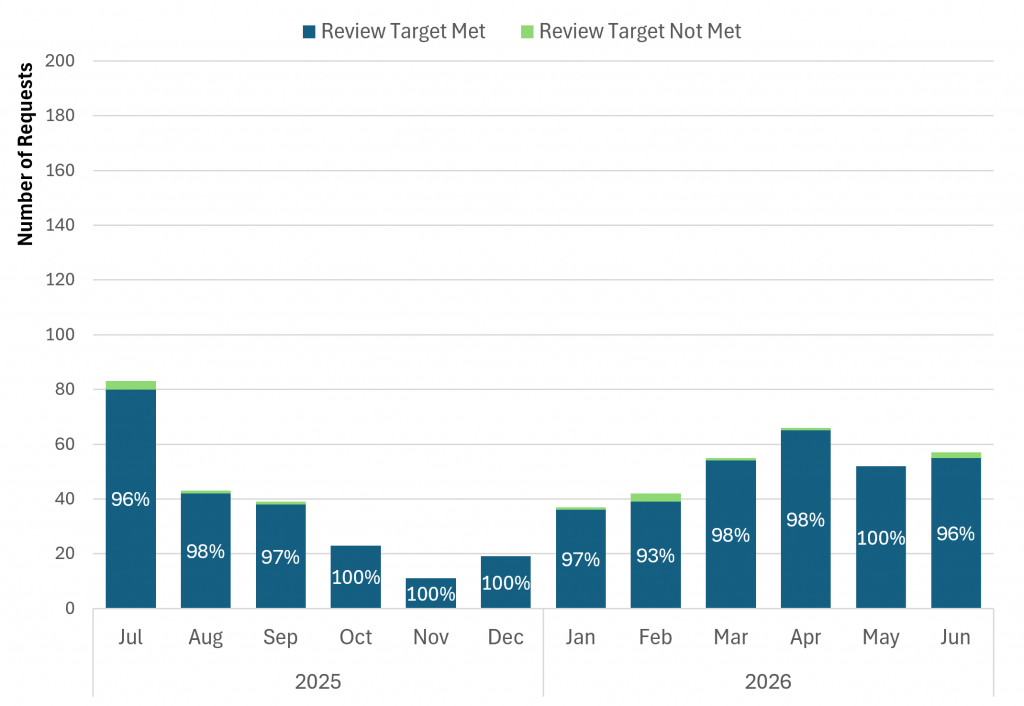Click the Mar month axis label
1024x706 pixels.
[731, 637]
